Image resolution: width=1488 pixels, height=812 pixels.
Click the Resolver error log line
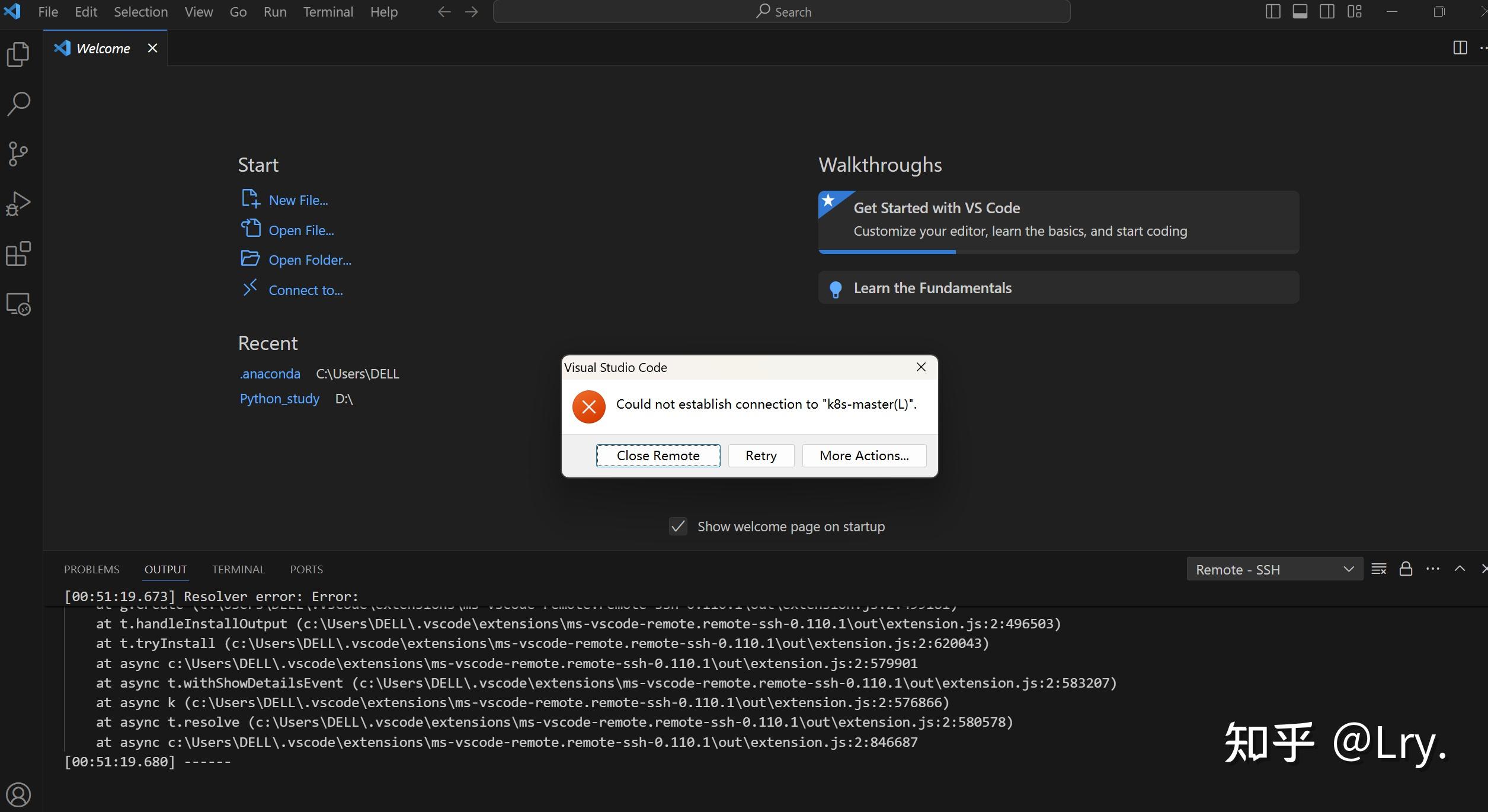[211, 596]
